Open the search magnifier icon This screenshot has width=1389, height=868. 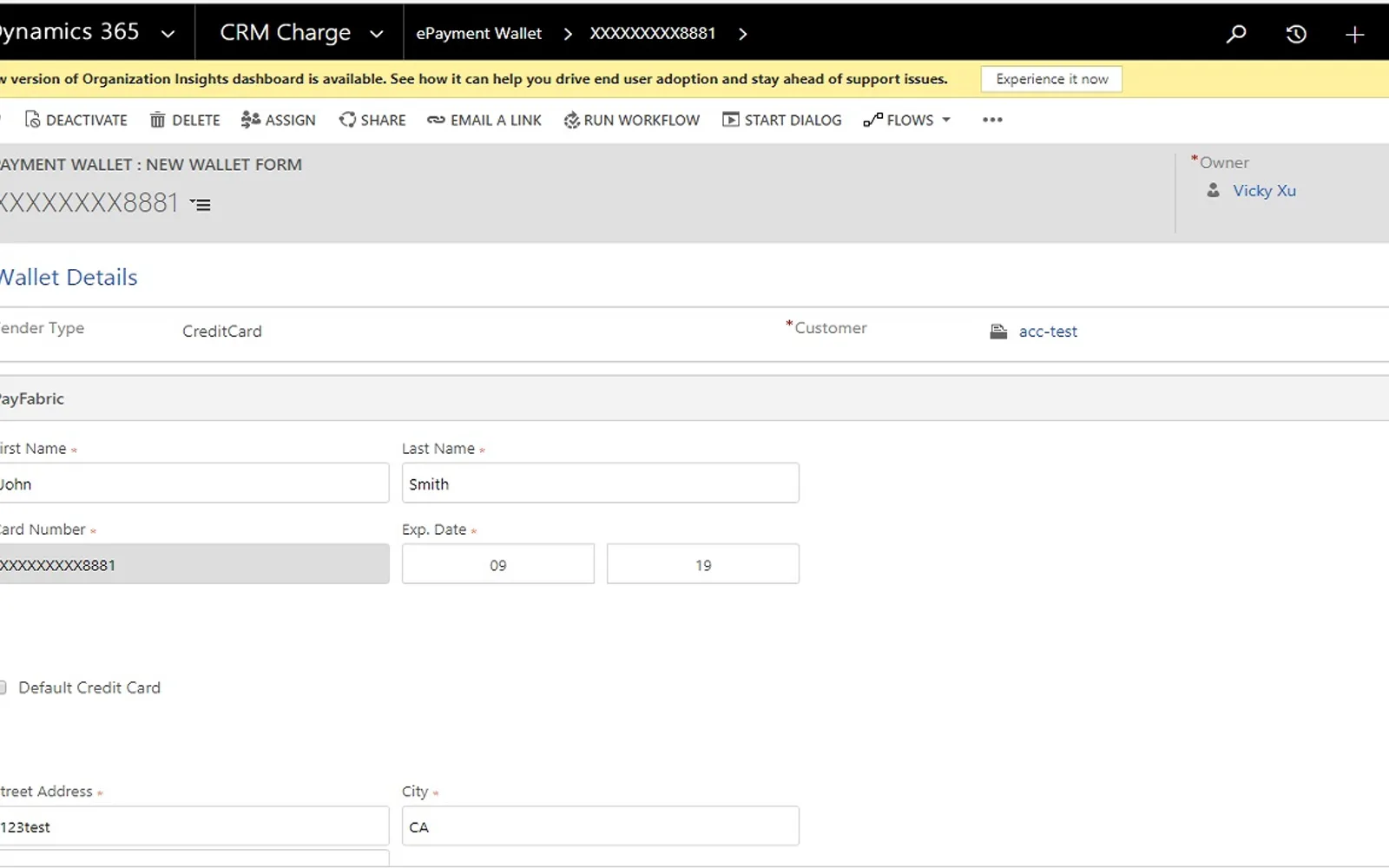[x=1236, y=34]
